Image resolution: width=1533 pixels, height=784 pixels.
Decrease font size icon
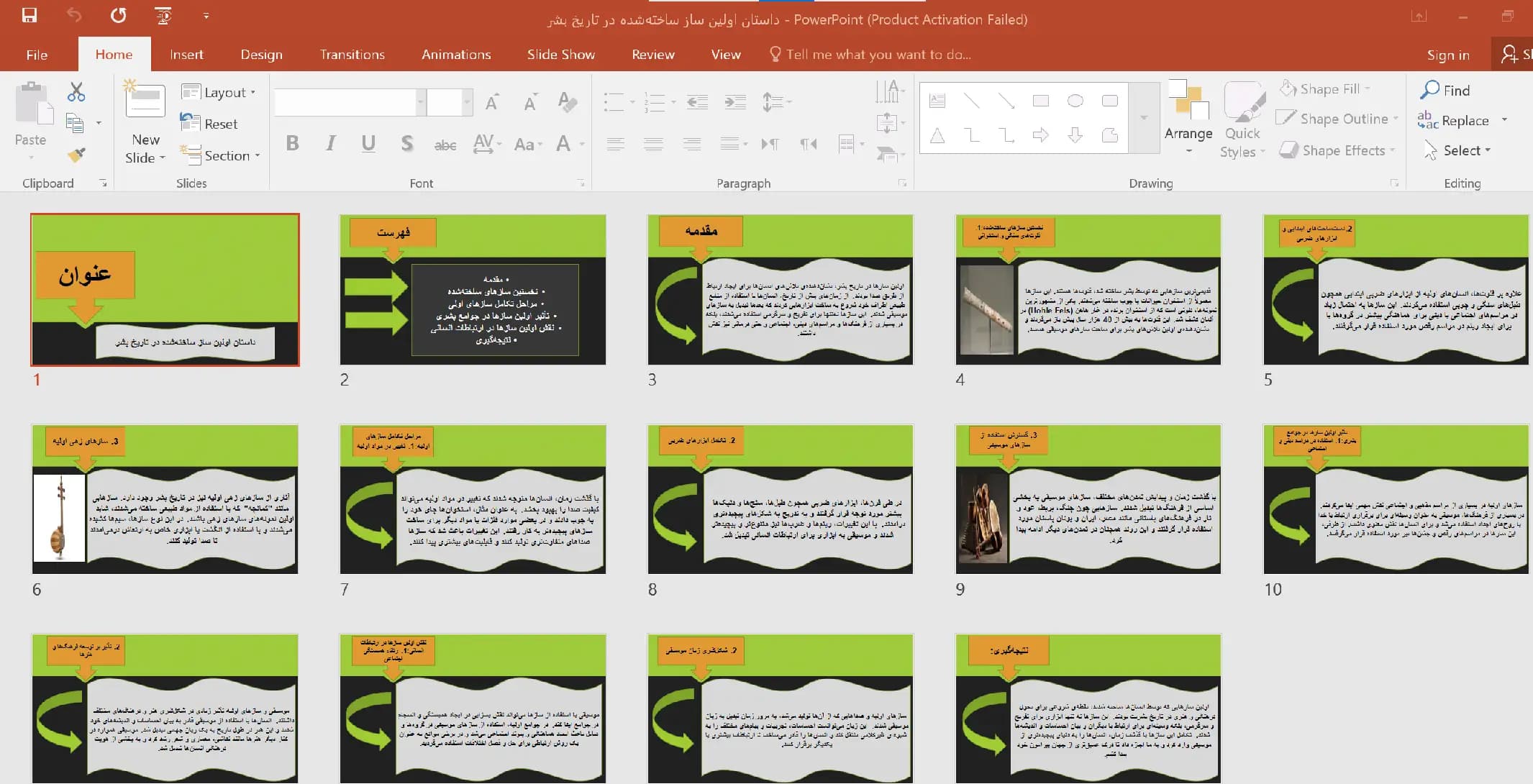click(530, 102)
